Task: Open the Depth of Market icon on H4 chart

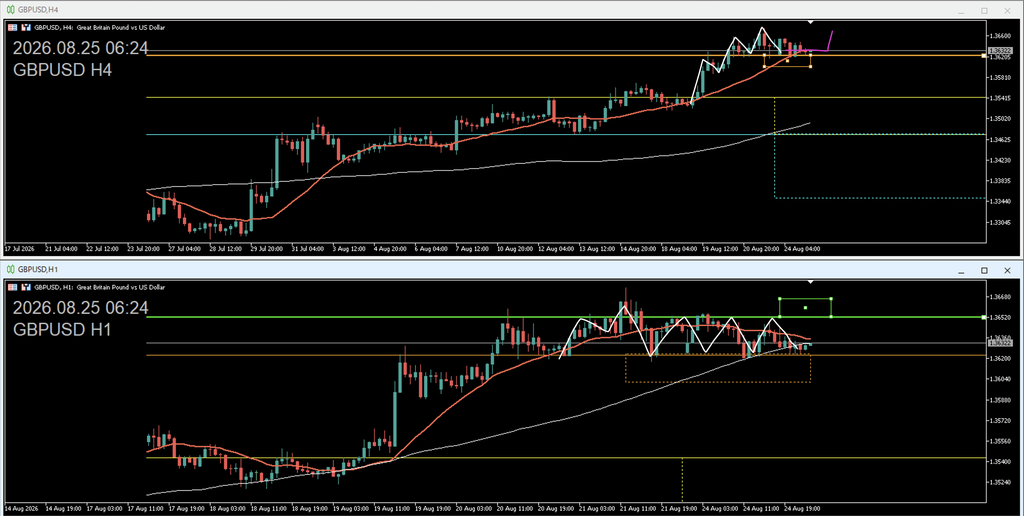Action: [12, 27]
